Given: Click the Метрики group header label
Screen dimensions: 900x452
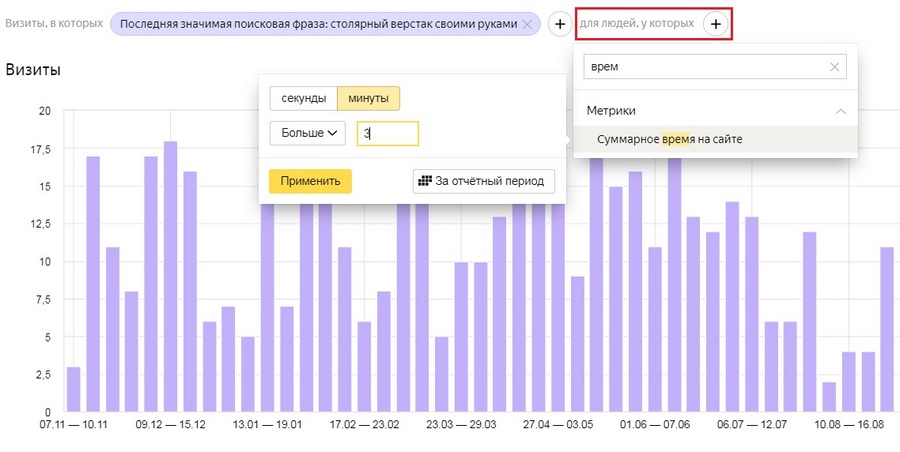Looking at the screenshot, I should pyautogui.click(x=612, y=111).
